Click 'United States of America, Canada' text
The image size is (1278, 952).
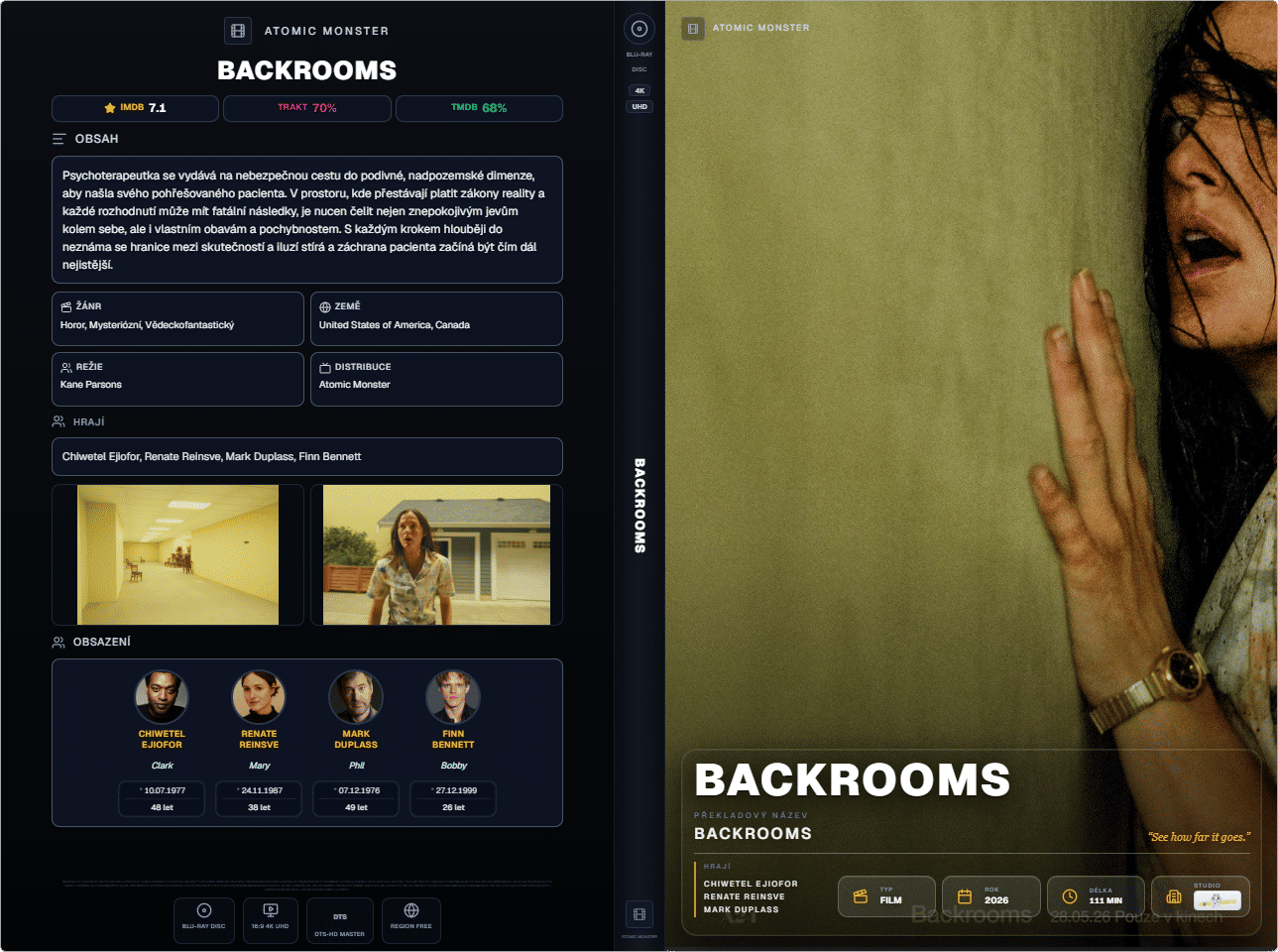(395, 325)
